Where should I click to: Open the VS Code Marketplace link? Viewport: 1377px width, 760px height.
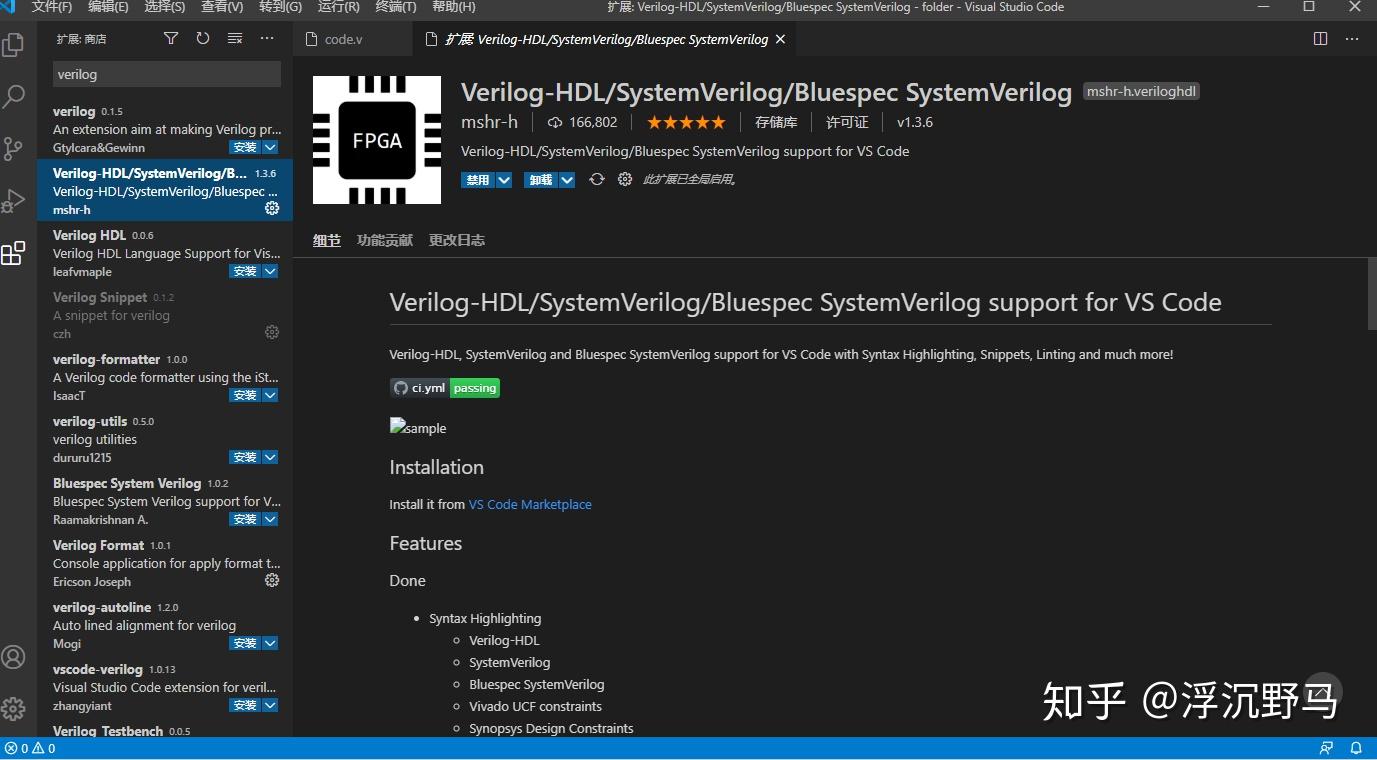[x=530, y=504]
